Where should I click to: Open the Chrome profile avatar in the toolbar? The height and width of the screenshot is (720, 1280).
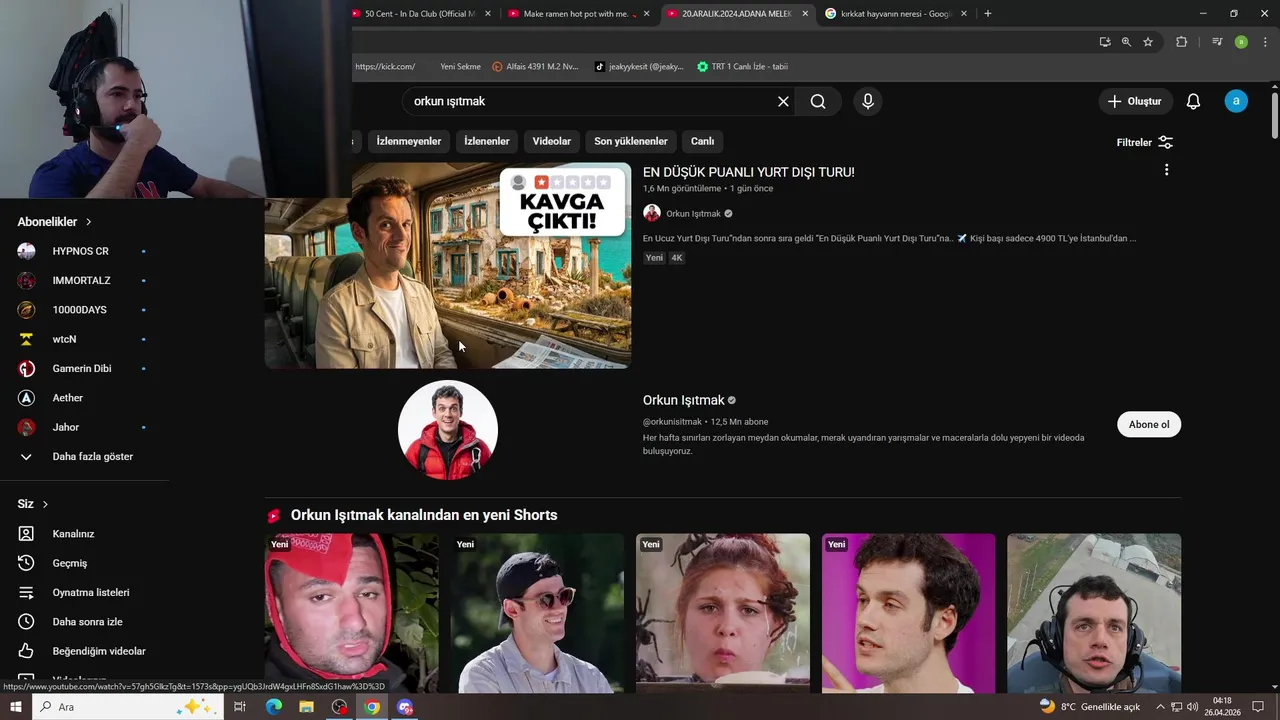tap(1241, 42)
